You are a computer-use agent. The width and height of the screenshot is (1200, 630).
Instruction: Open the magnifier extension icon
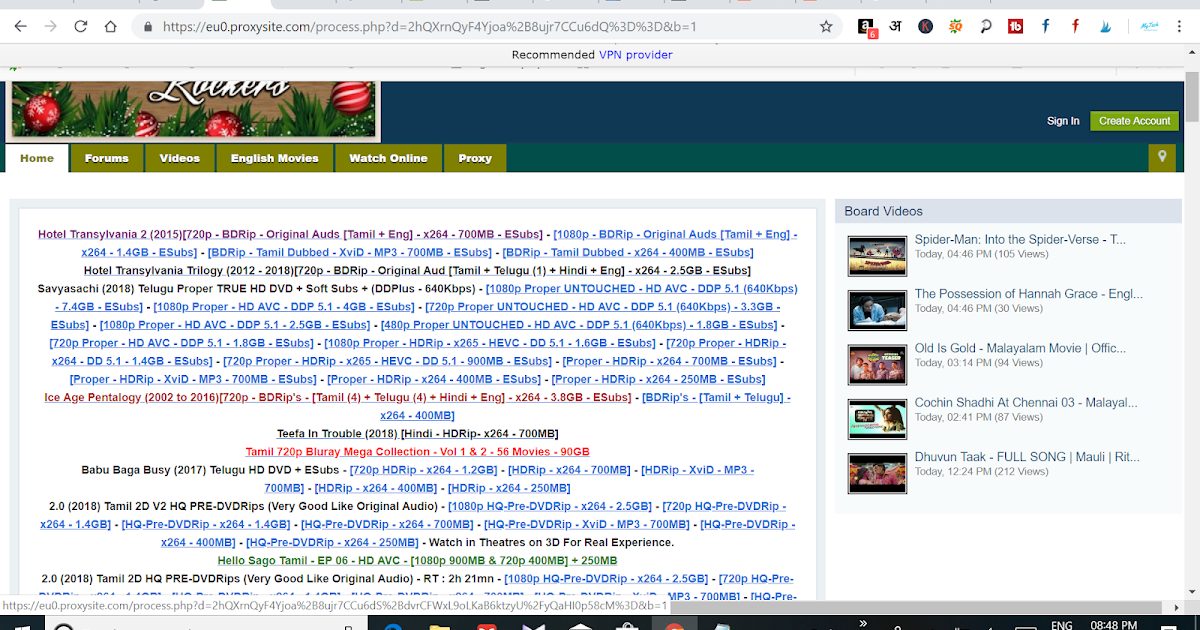point(986,27)
